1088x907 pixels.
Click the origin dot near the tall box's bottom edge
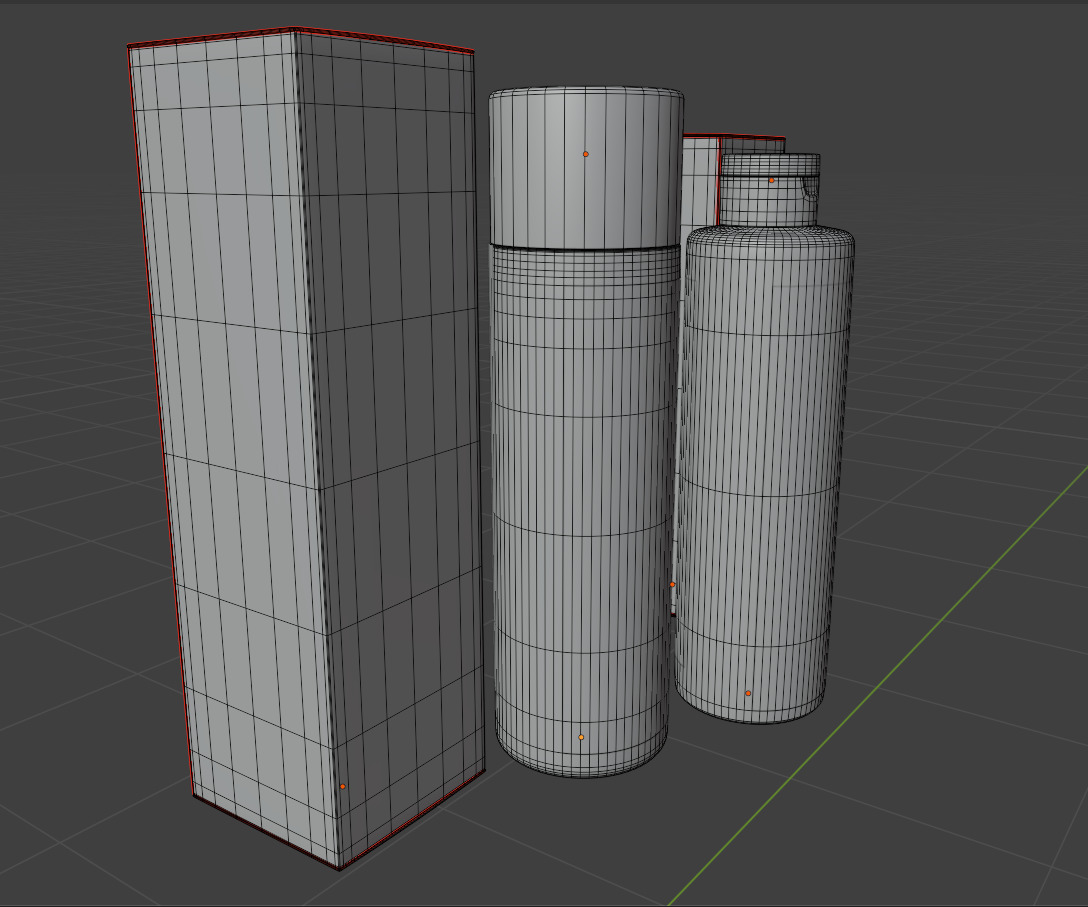tap(342, 786)
